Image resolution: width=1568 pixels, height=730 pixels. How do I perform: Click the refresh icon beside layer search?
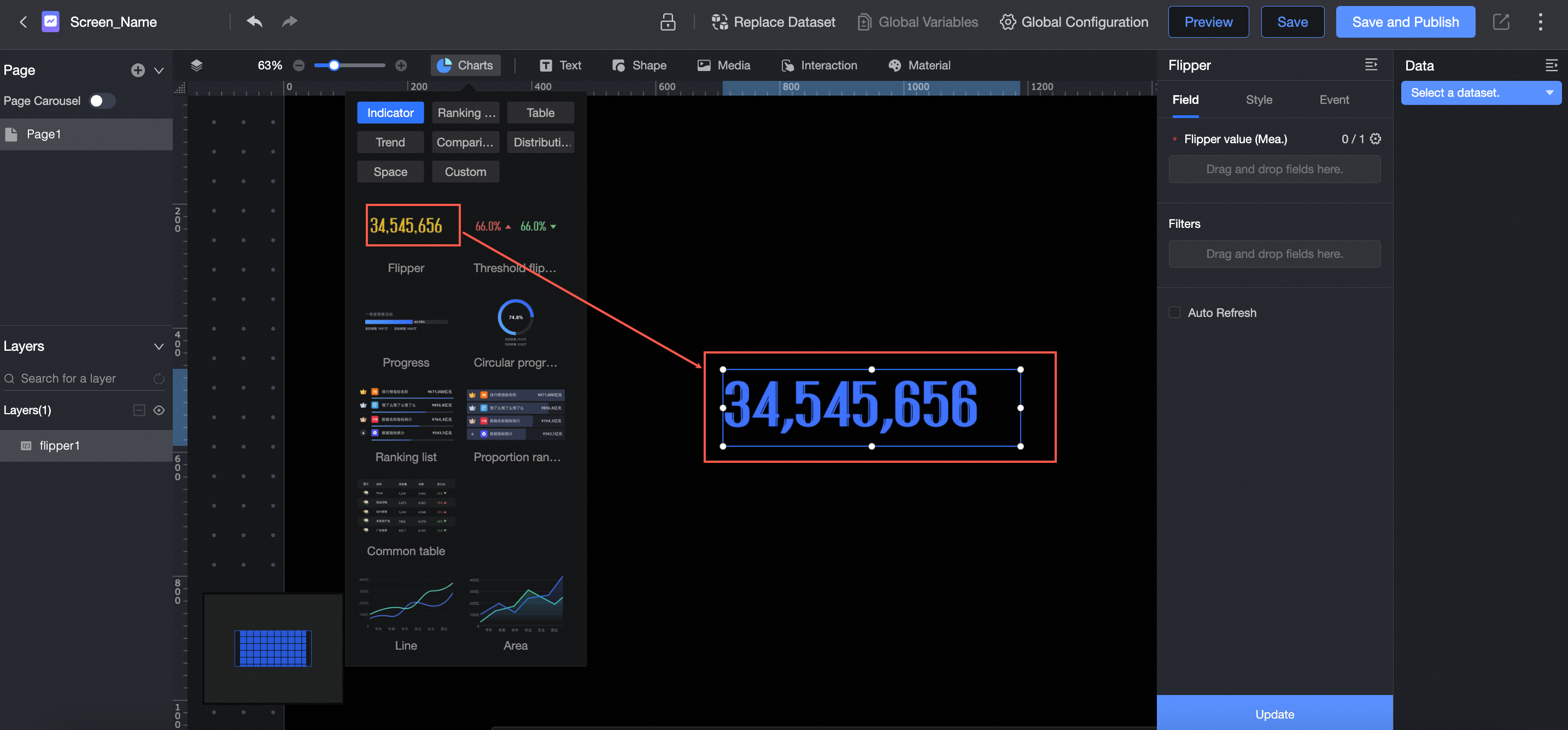point(159,378)
